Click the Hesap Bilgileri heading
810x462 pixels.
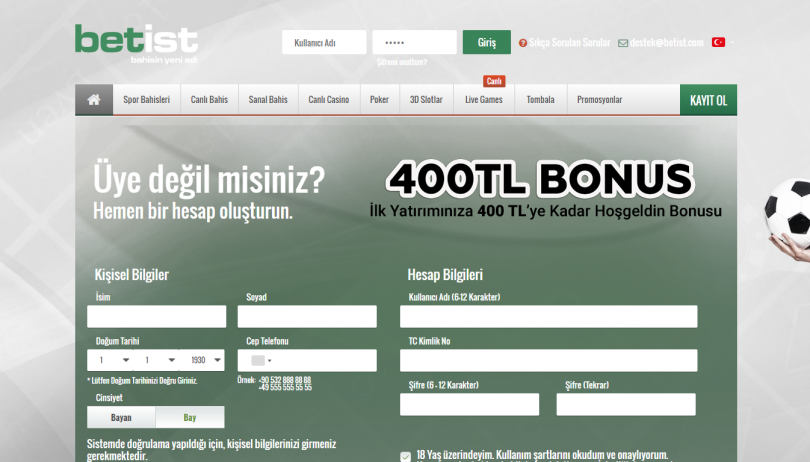tap(445, 275)
